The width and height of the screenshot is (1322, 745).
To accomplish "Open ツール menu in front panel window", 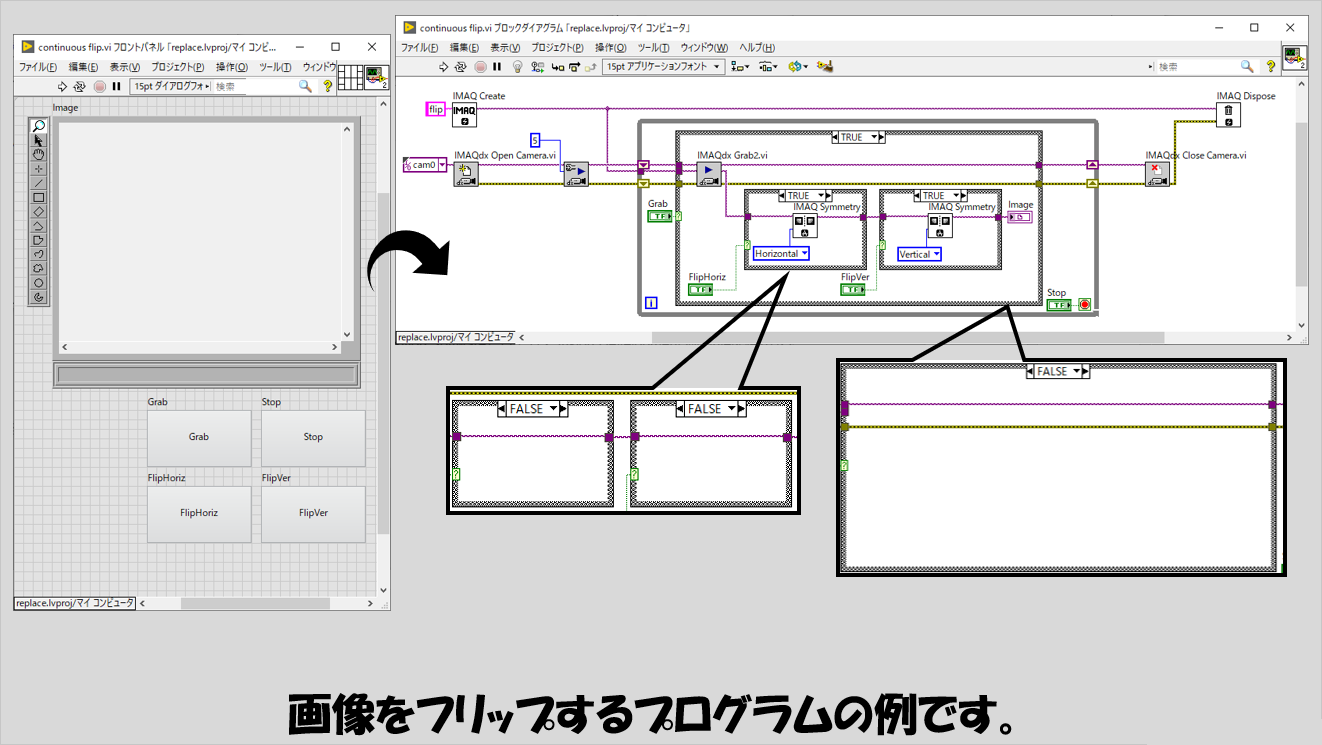I will (275, 67).
